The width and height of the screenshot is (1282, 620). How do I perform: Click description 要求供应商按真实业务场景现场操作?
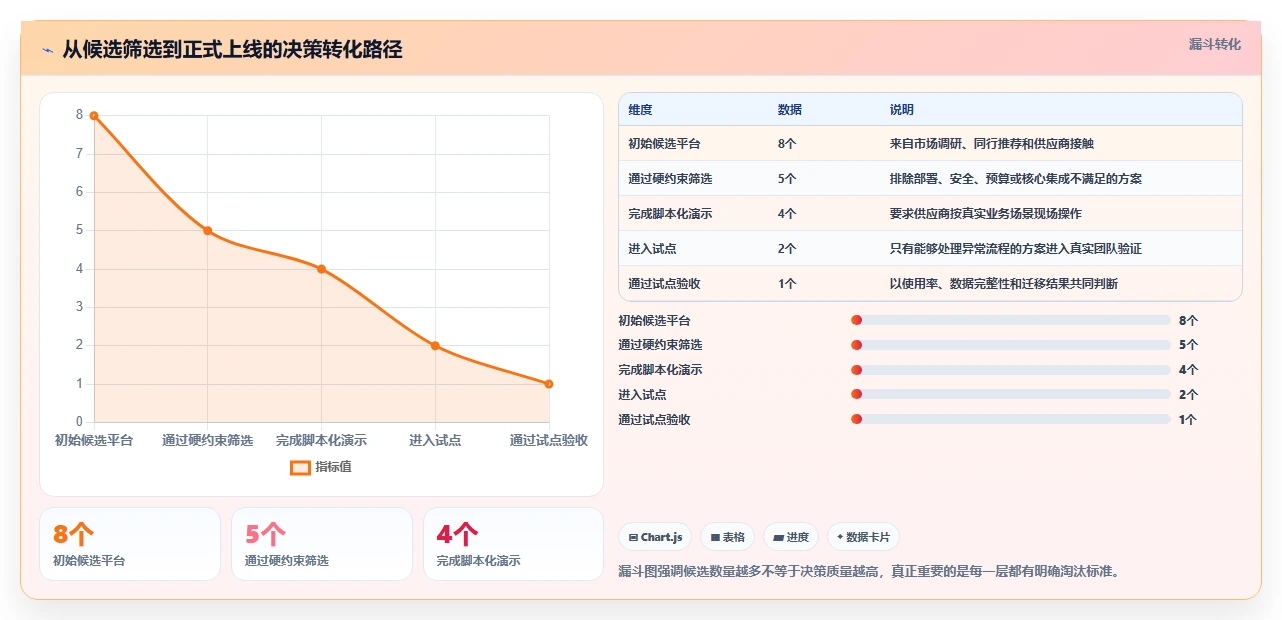point(985,214)
